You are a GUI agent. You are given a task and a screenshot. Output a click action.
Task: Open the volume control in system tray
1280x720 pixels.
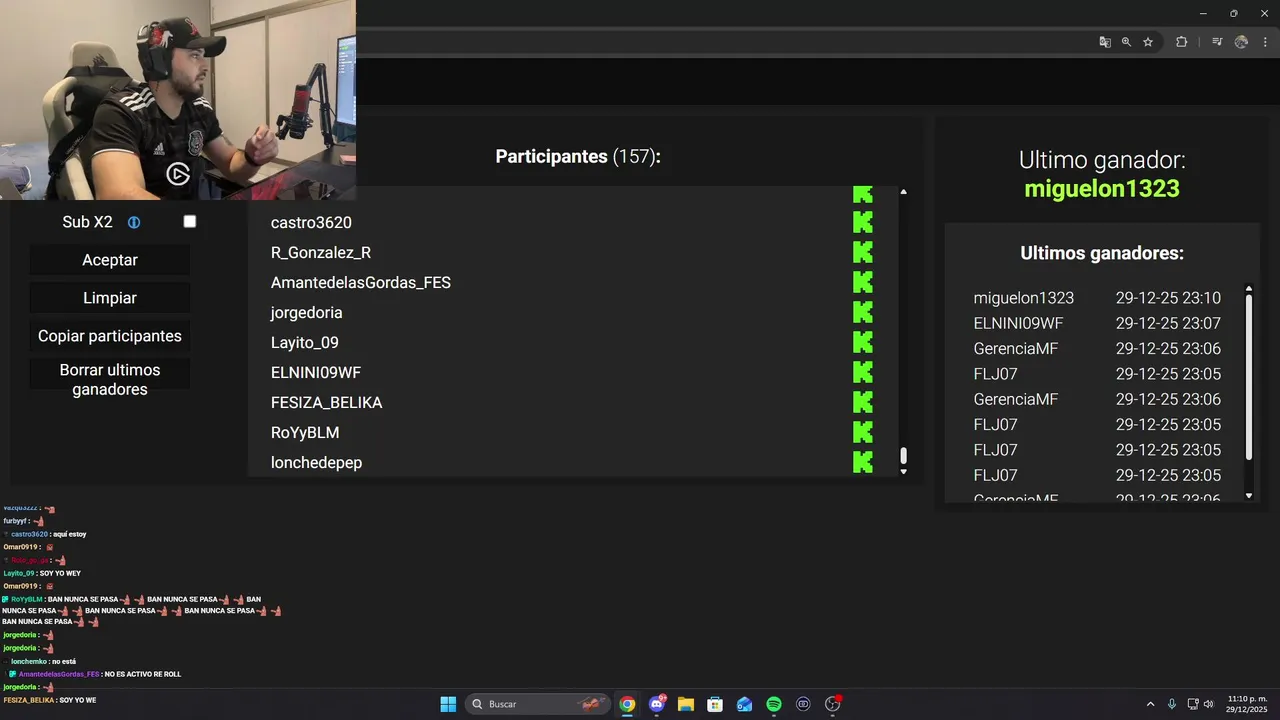pyautogui.click(x=1208, y=704)
